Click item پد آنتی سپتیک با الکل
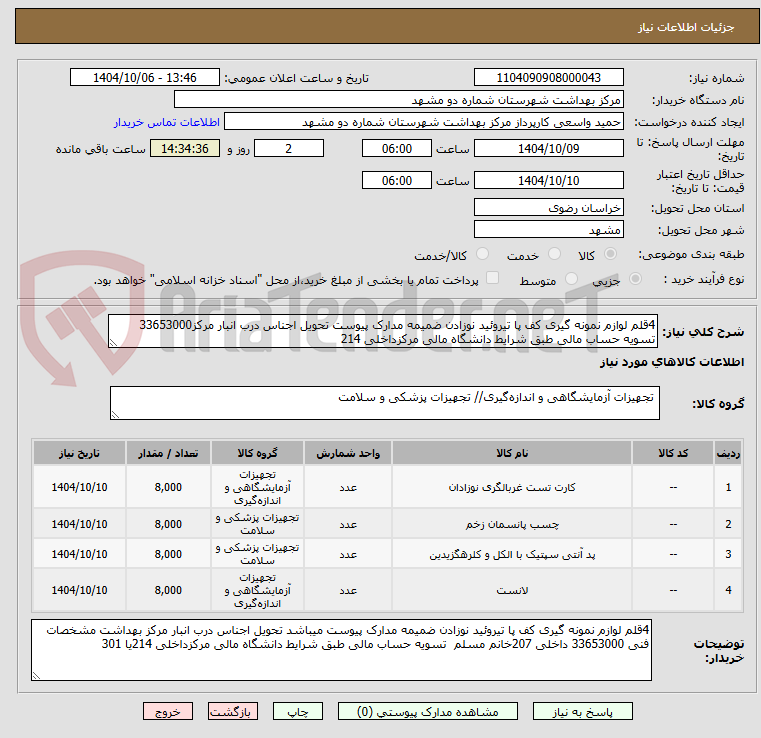This screenshot has width=761, height=738. (512, 554)
